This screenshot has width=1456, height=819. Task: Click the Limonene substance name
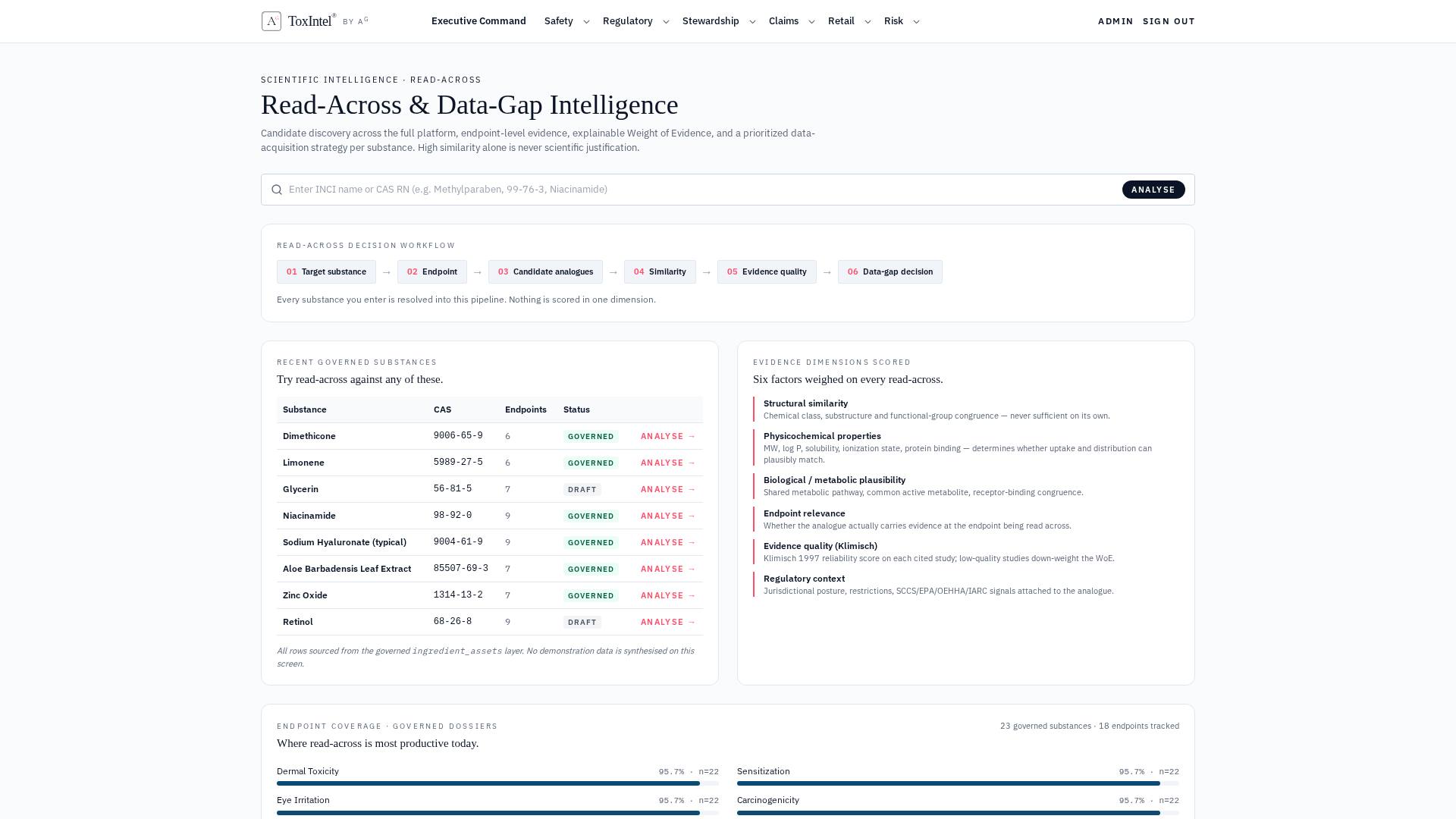(x=303, y=463)
